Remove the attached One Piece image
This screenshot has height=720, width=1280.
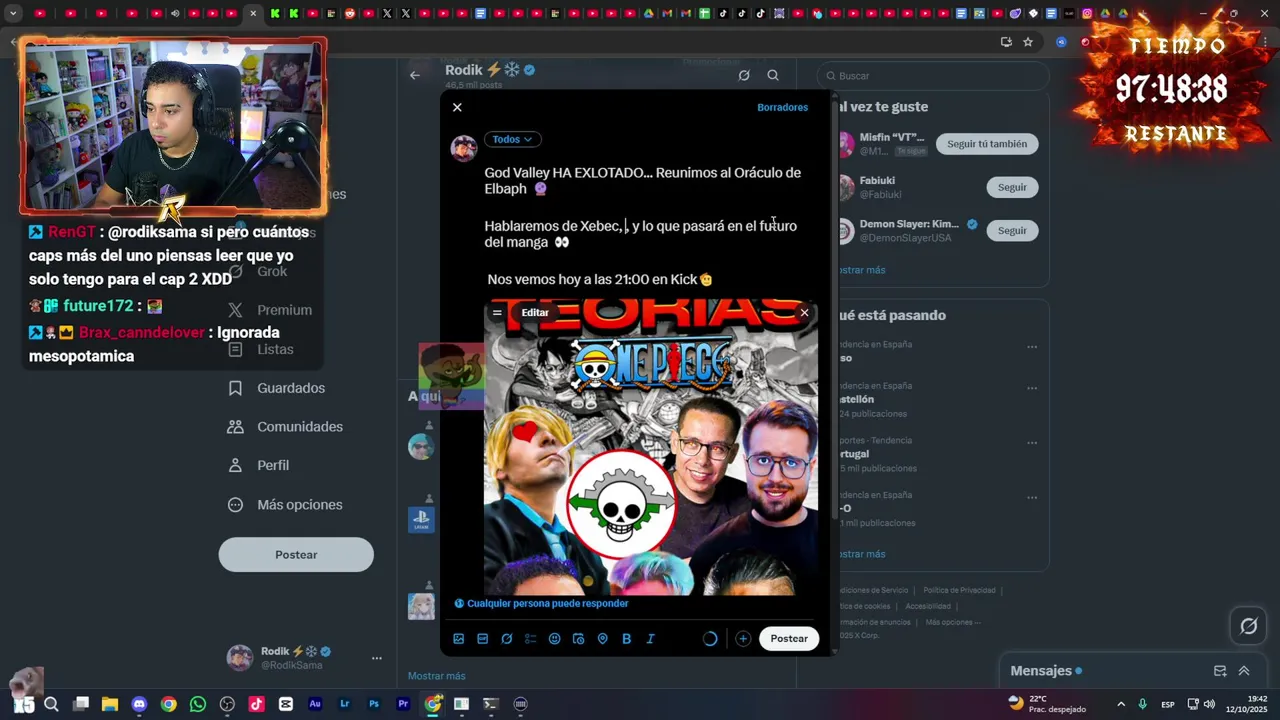pos(804,313)
